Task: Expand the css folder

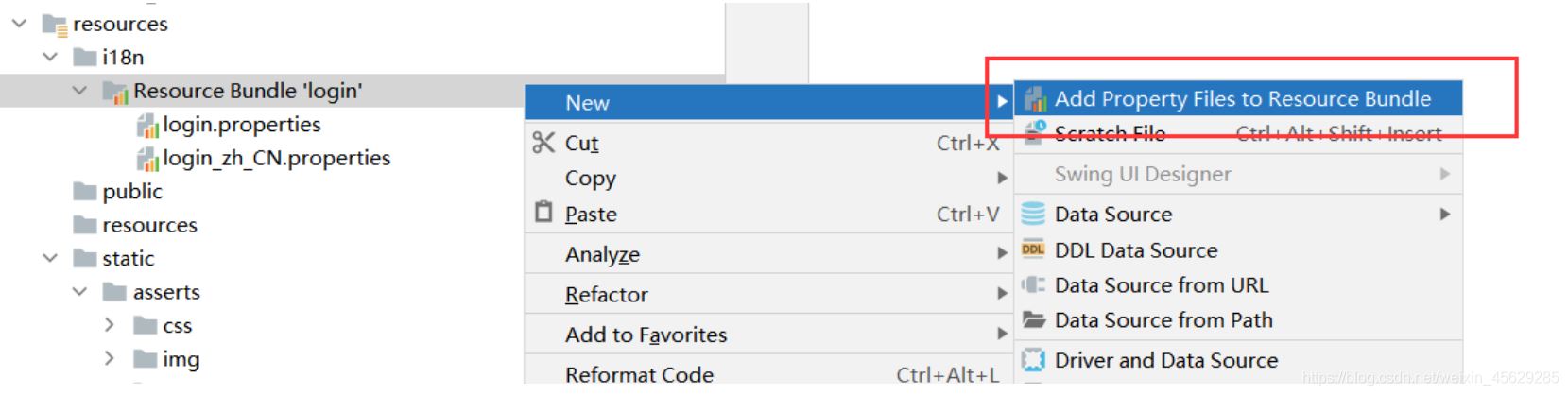Action: pyautogui.click(x=110, y=325)
